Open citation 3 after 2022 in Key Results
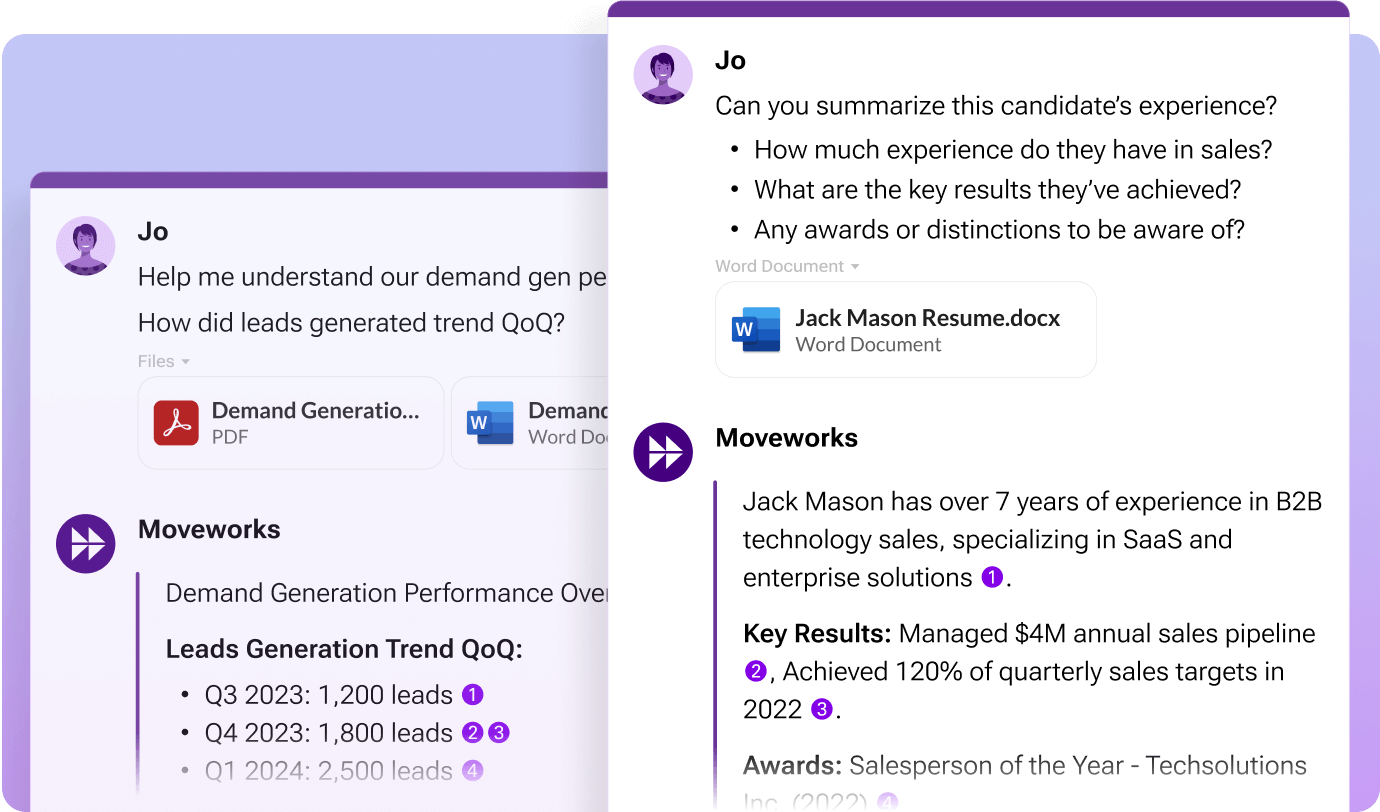 click(822, 709)
